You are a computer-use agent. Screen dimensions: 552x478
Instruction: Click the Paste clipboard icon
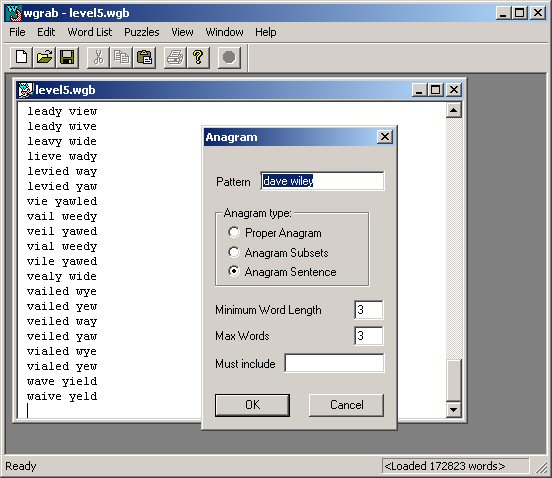pyautogui.click(x=144, y=57)
